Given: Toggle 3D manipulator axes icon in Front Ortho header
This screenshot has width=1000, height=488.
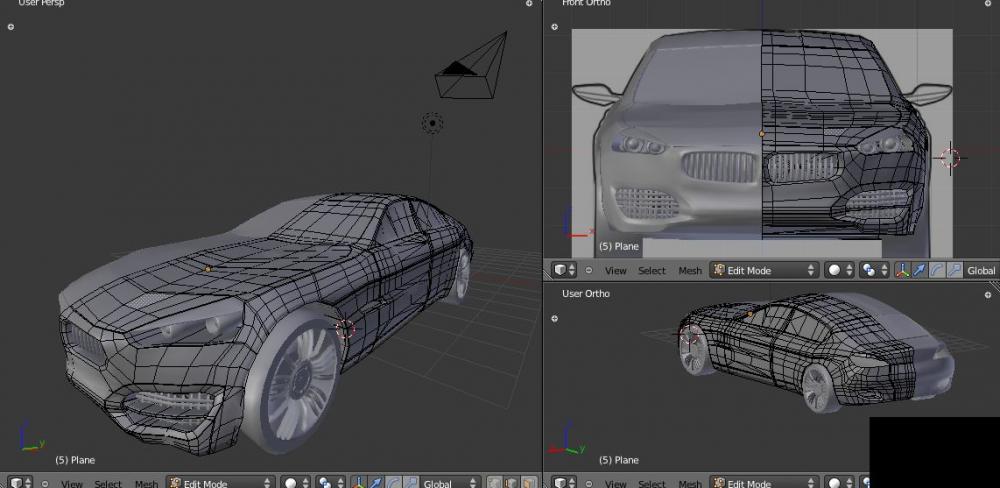Looking at the screenshot, I should pyautogui.click(x=905, y=270).
